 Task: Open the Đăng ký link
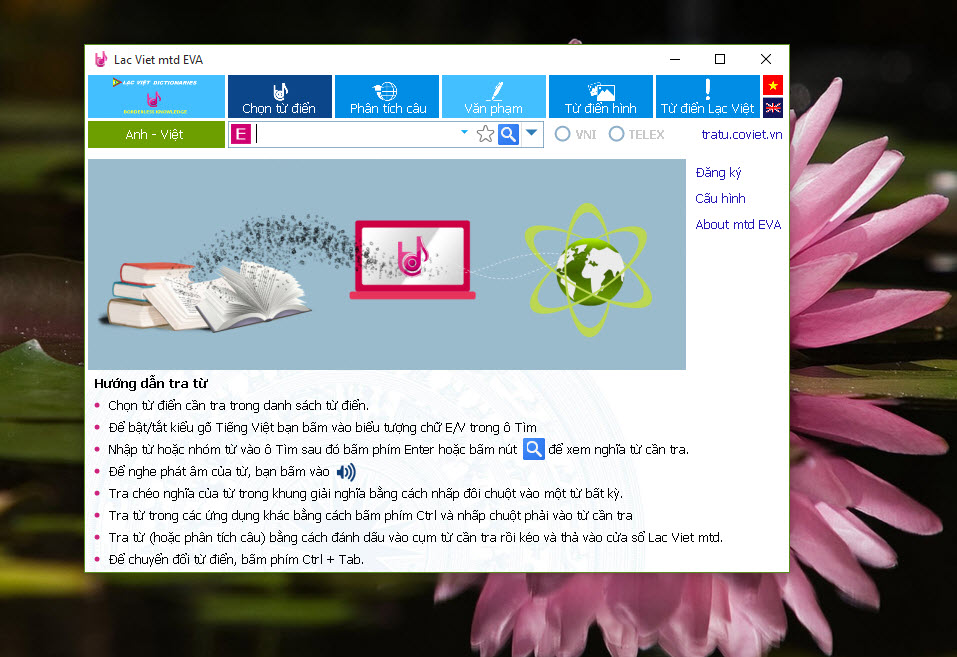[717, 172]
